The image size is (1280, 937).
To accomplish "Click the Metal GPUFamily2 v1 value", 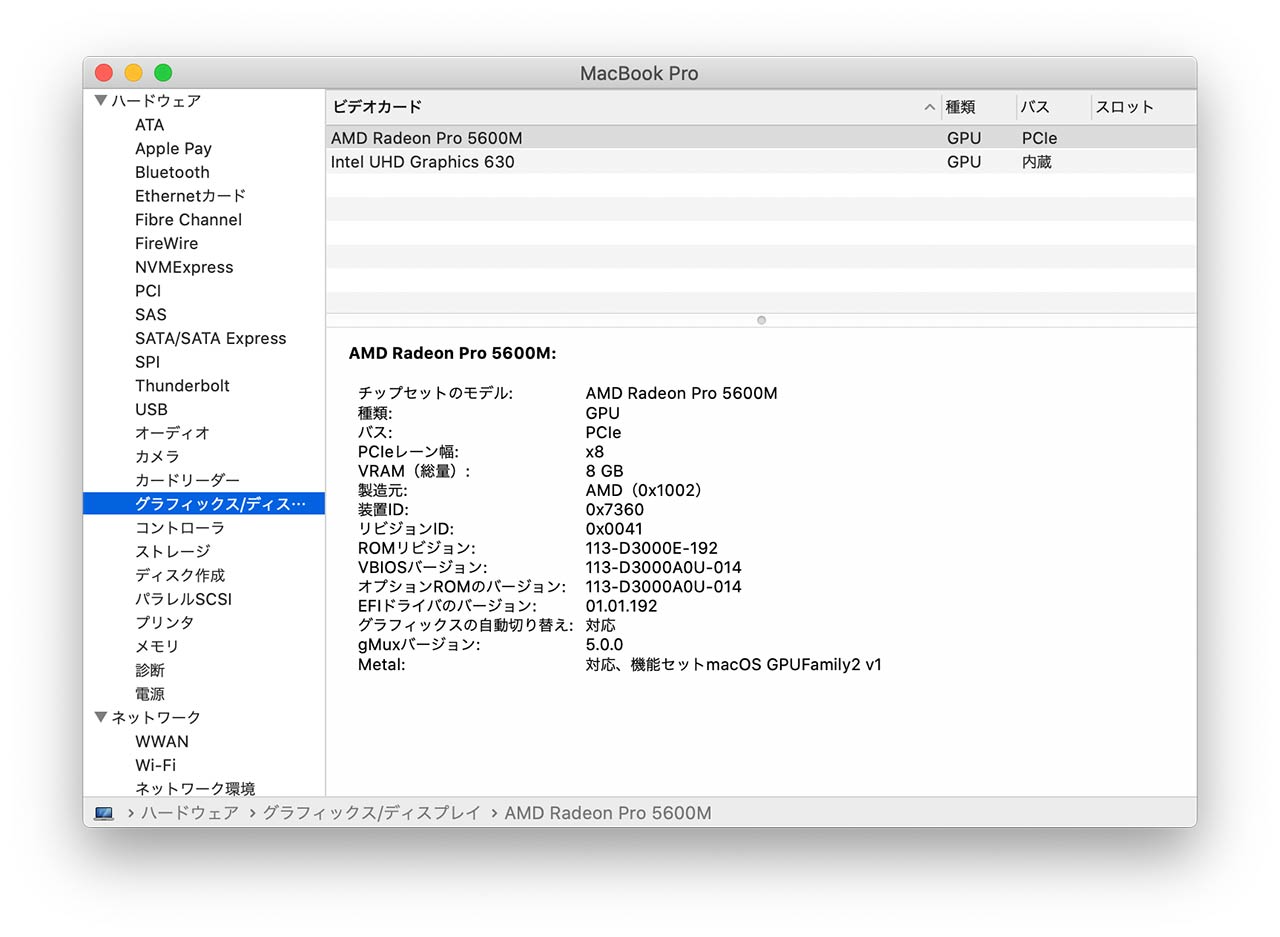I will [x=734, y=664].
